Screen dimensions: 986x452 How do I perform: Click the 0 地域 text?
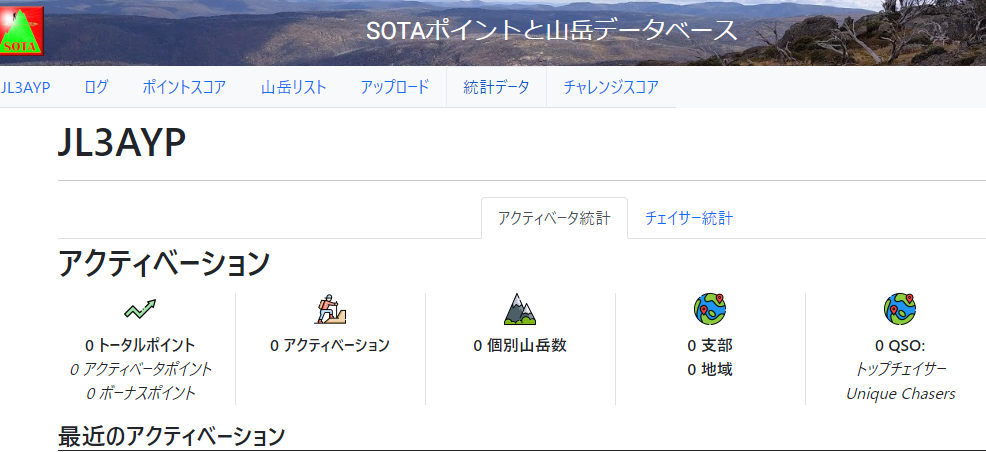(710, 369)
